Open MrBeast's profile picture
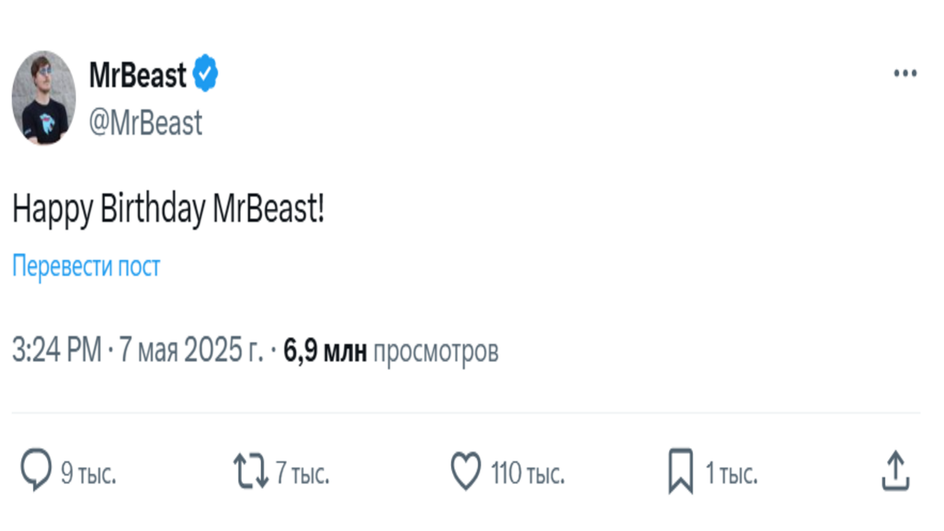The image size is (944, 531). [x=44, y=98]
